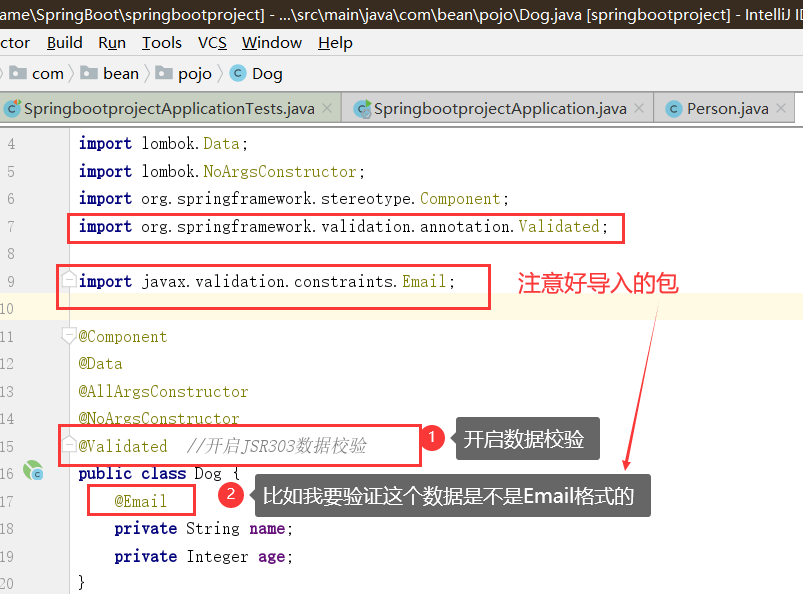Click NoArgsConstructor in the lombok import
This screenshot has width=803, height=594.
pos(280,171)
